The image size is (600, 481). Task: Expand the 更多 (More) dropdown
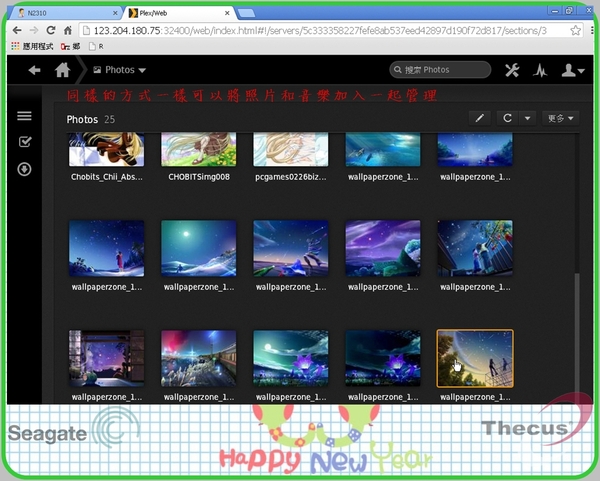point(561,118)
